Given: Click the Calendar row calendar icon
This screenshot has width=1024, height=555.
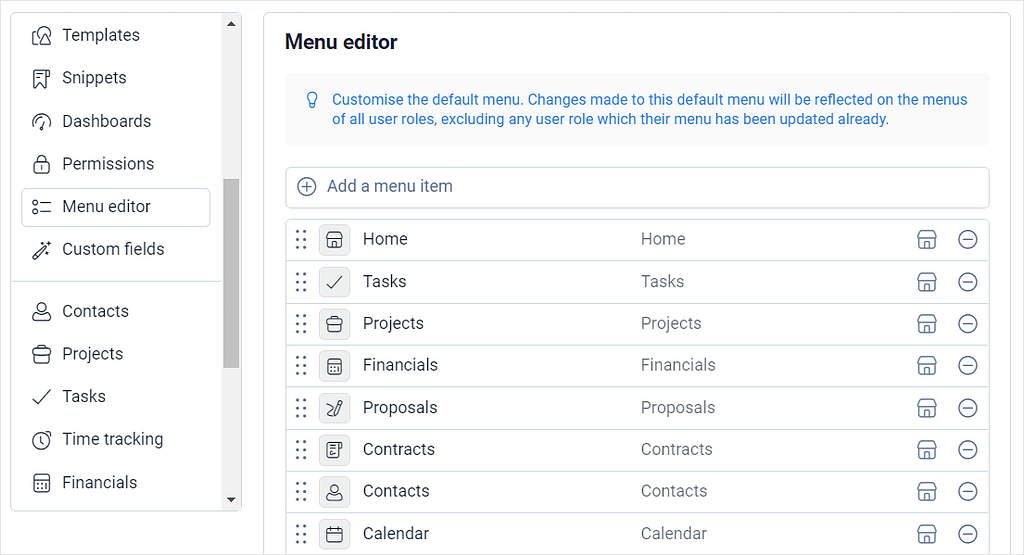Looking at the screenshot, I should [x=334, y=534].
